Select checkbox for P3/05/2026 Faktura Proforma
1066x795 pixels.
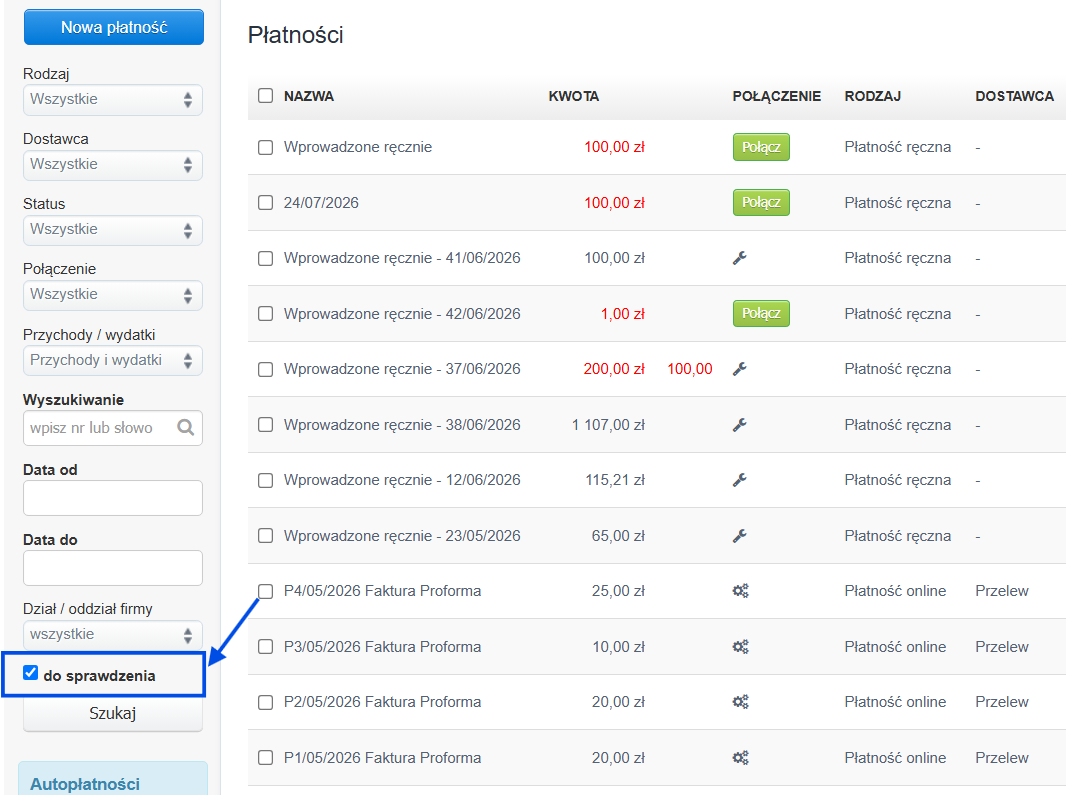click(x=266, y=647)
